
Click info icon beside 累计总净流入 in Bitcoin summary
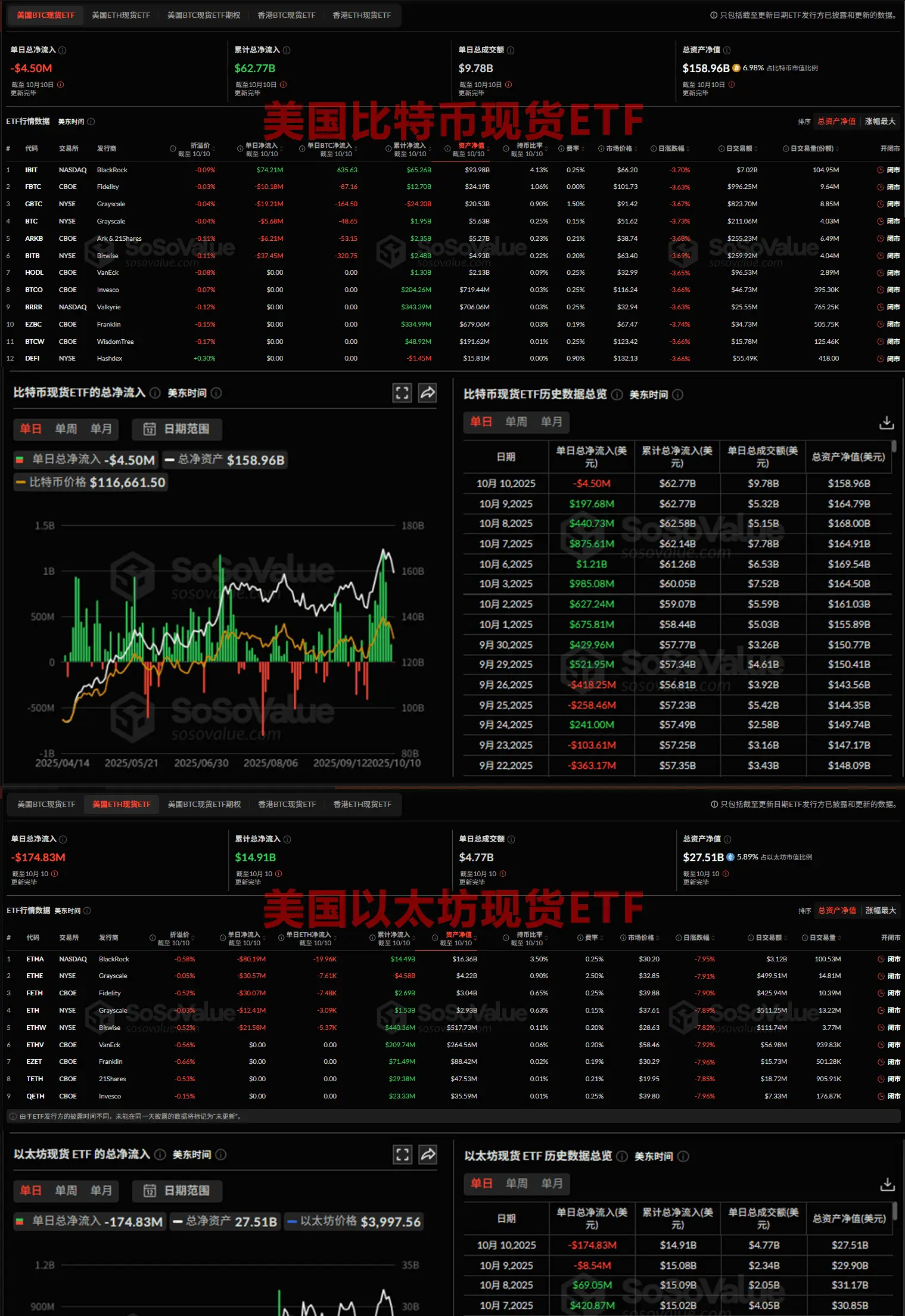pyautogui.click(x=287, y=50)
